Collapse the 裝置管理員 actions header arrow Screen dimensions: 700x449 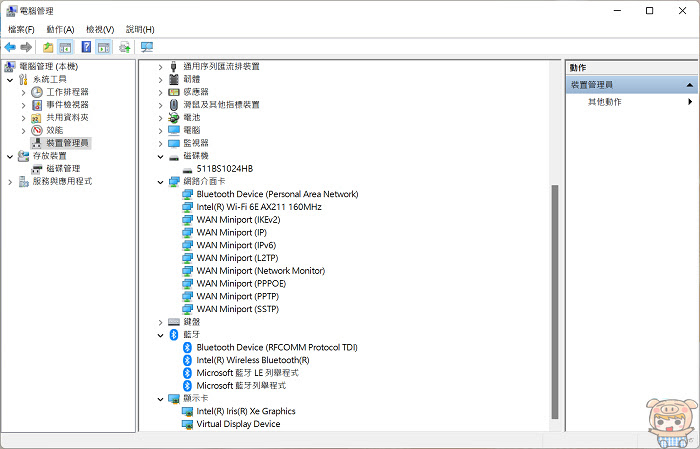(x=690, y=85)
